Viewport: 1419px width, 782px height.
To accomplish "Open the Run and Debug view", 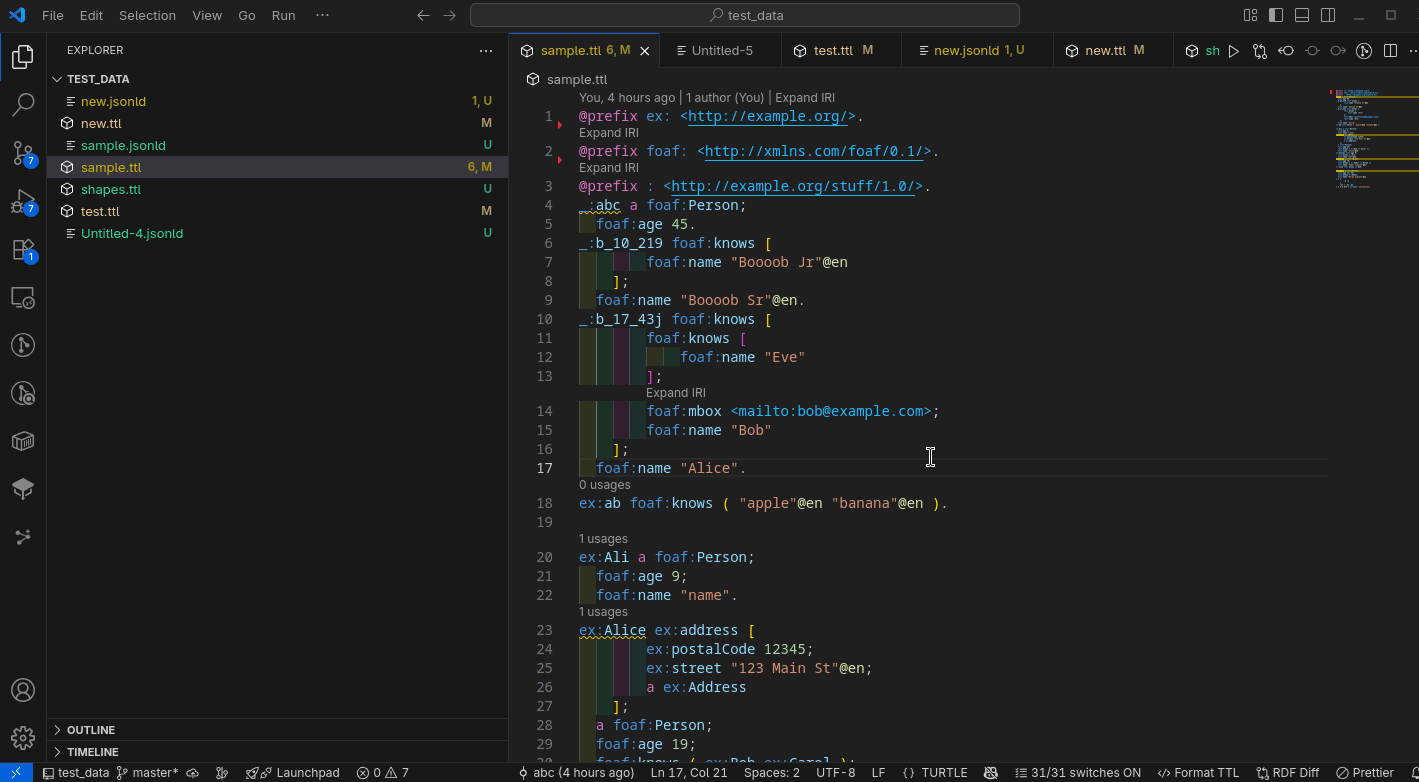I will pyautogui.click(x=23, y=201).
